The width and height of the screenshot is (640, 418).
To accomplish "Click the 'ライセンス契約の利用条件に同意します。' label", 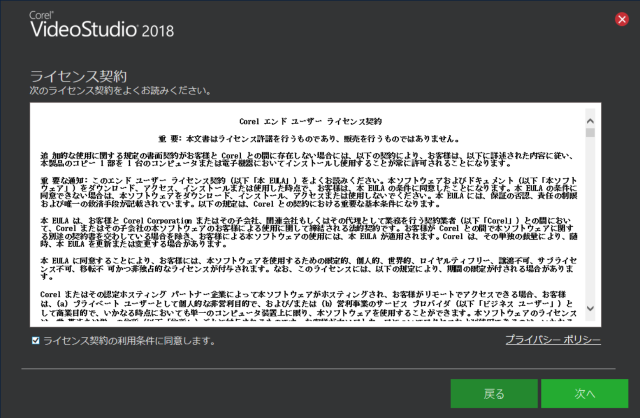I will coord(129,340).
